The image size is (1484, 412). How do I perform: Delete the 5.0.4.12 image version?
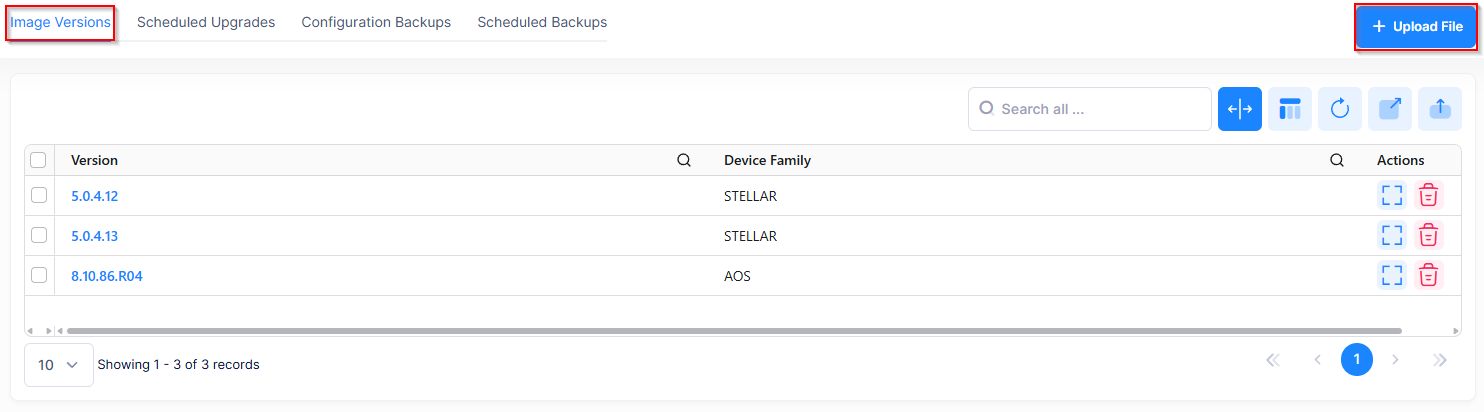[x=1429, y=195]
